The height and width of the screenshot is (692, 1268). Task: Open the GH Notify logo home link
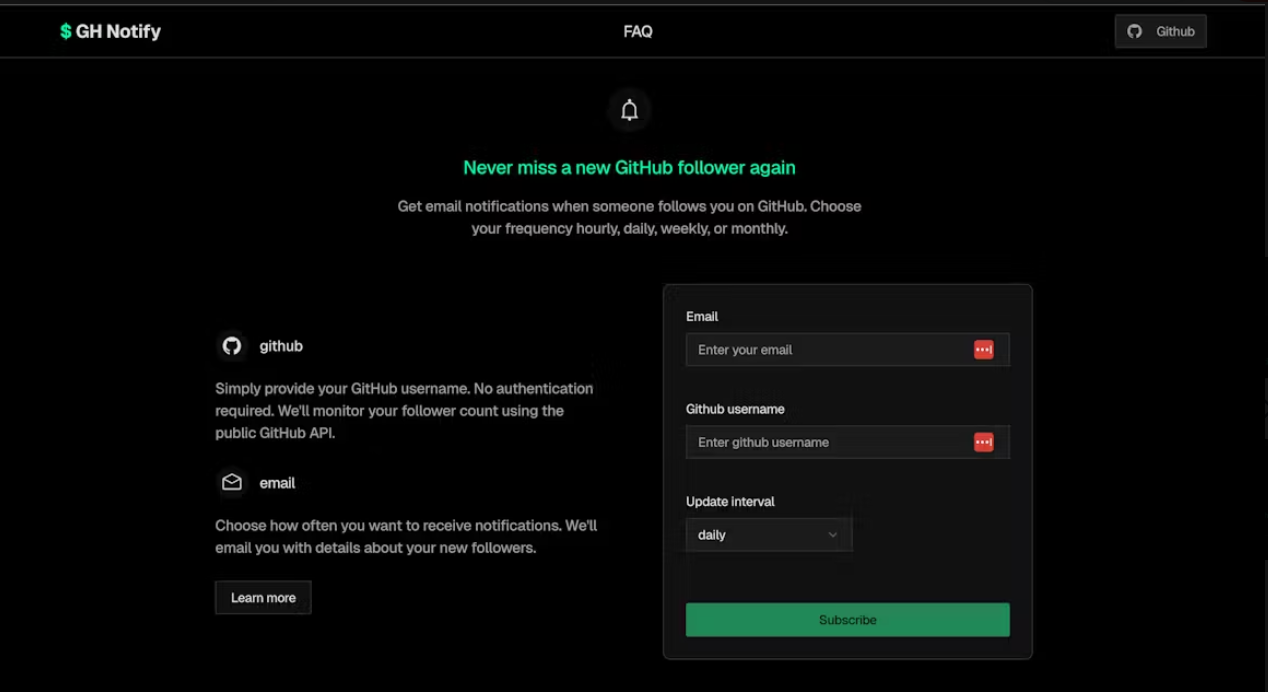pos(110,31)
